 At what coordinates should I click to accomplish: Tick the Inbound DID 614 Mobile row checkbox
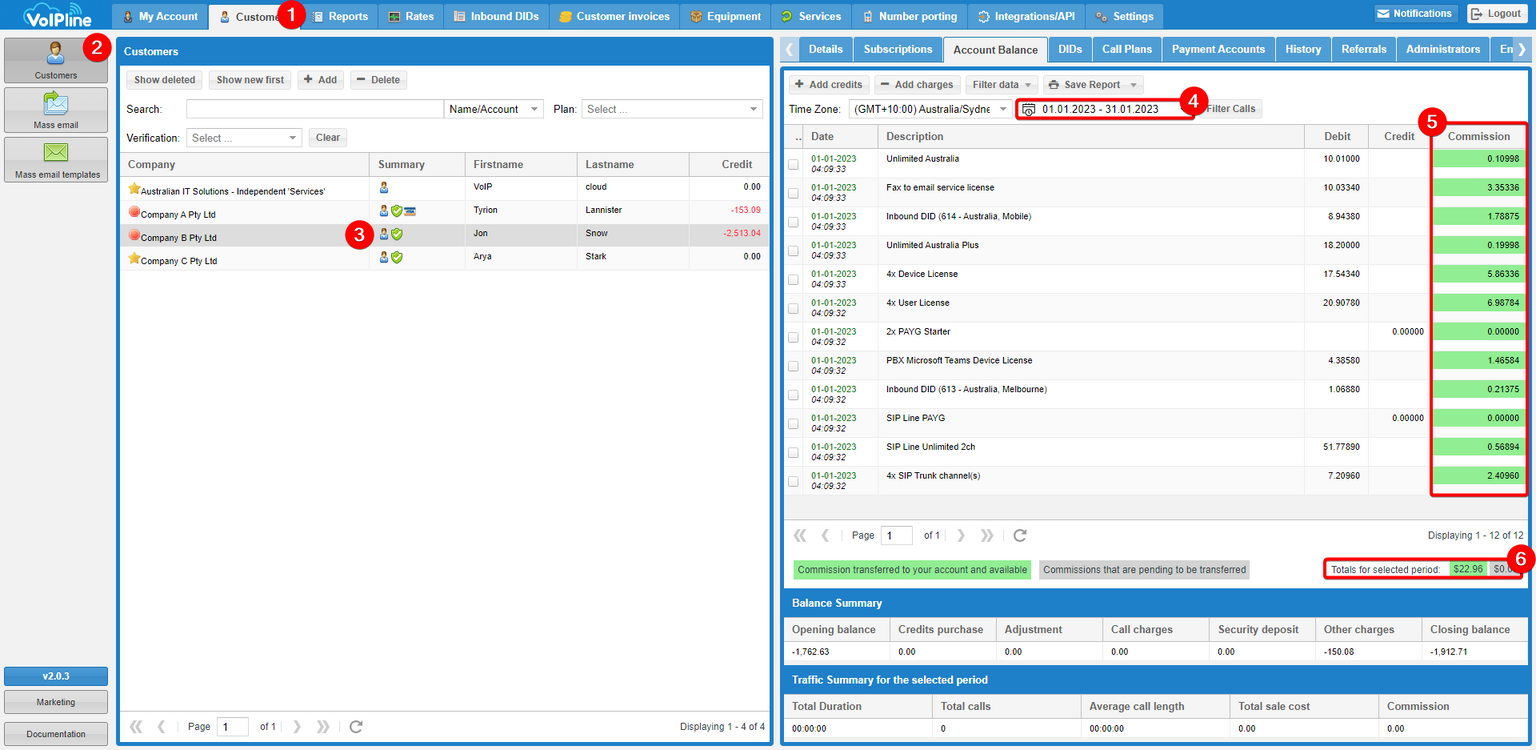point(793,222)
